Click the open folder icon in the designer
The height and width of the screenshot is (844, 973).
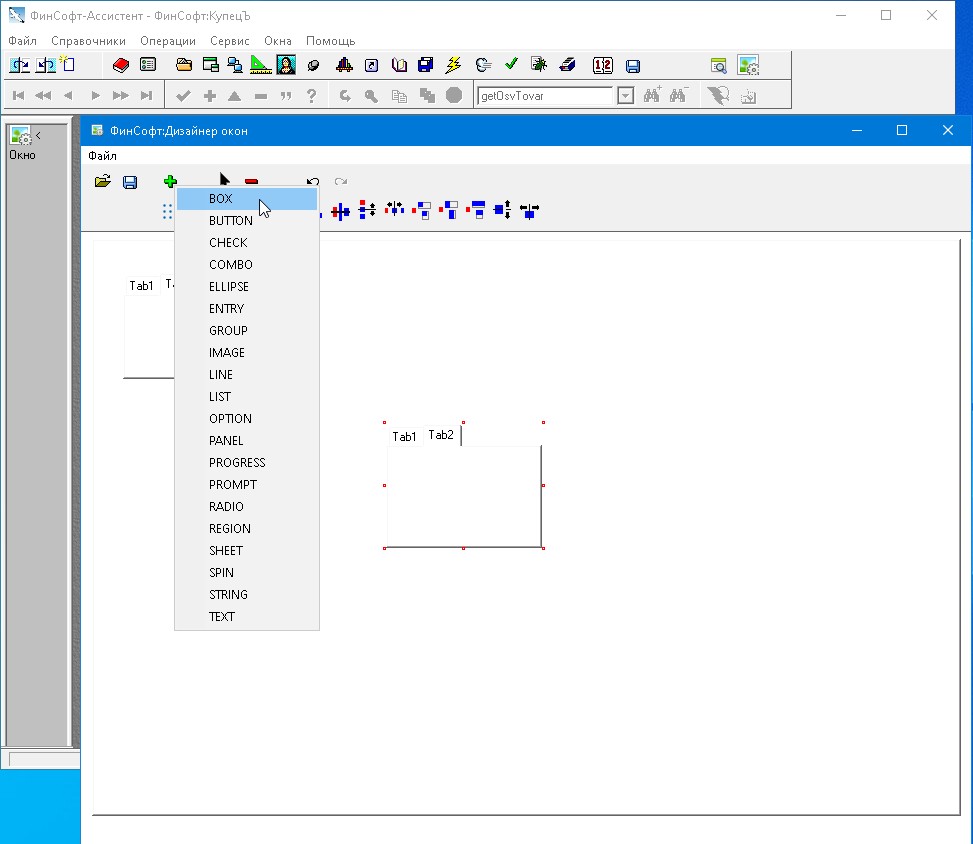[x=102, y=182]
